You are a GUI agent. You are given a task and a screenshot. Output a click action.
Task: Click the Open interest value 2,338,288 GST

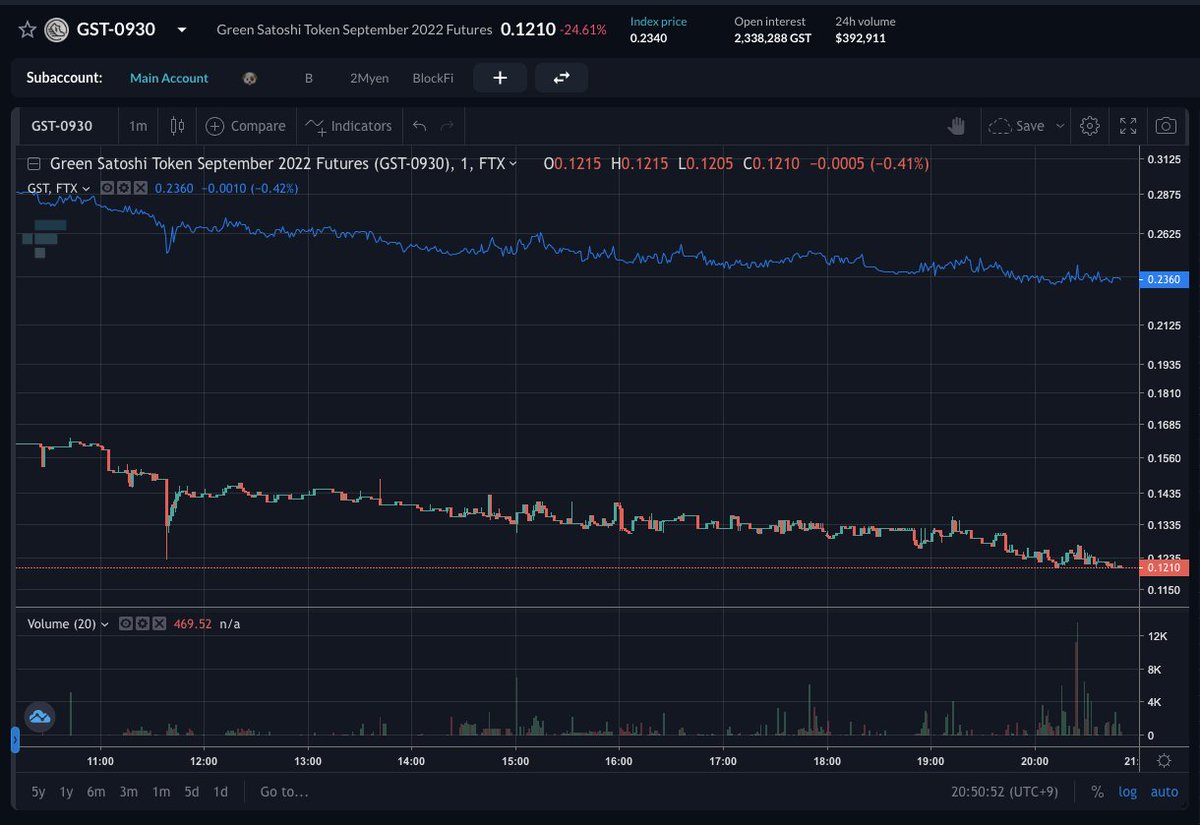click(x=773, y=39)
